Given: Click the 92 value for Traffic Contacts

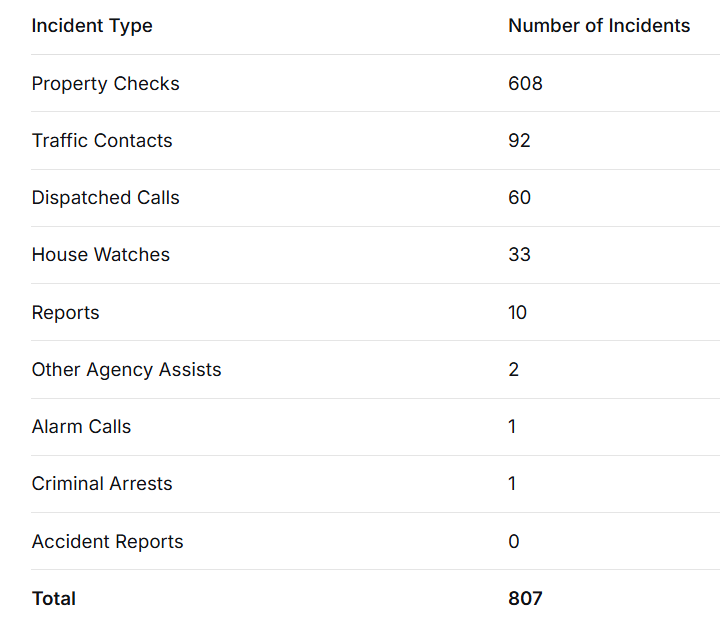Looking at the screenshot, I should tap(519, 141).
